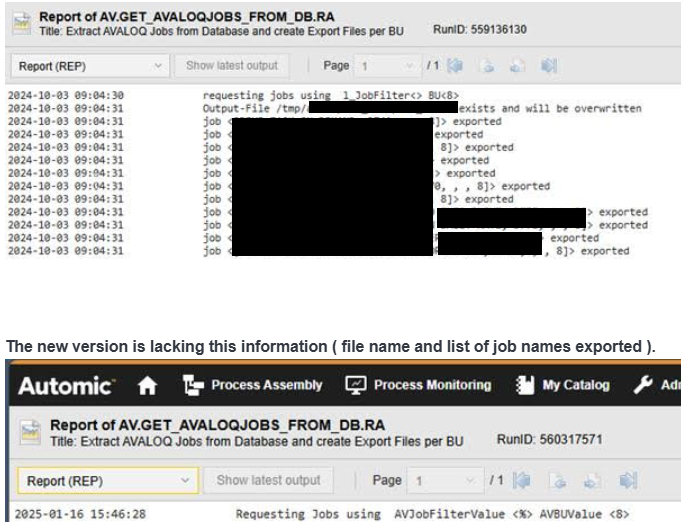Open Page number dropdown in RunID 560317571 report
The width and height of the screenshot is (681, 522).
[x=445, y=480]
